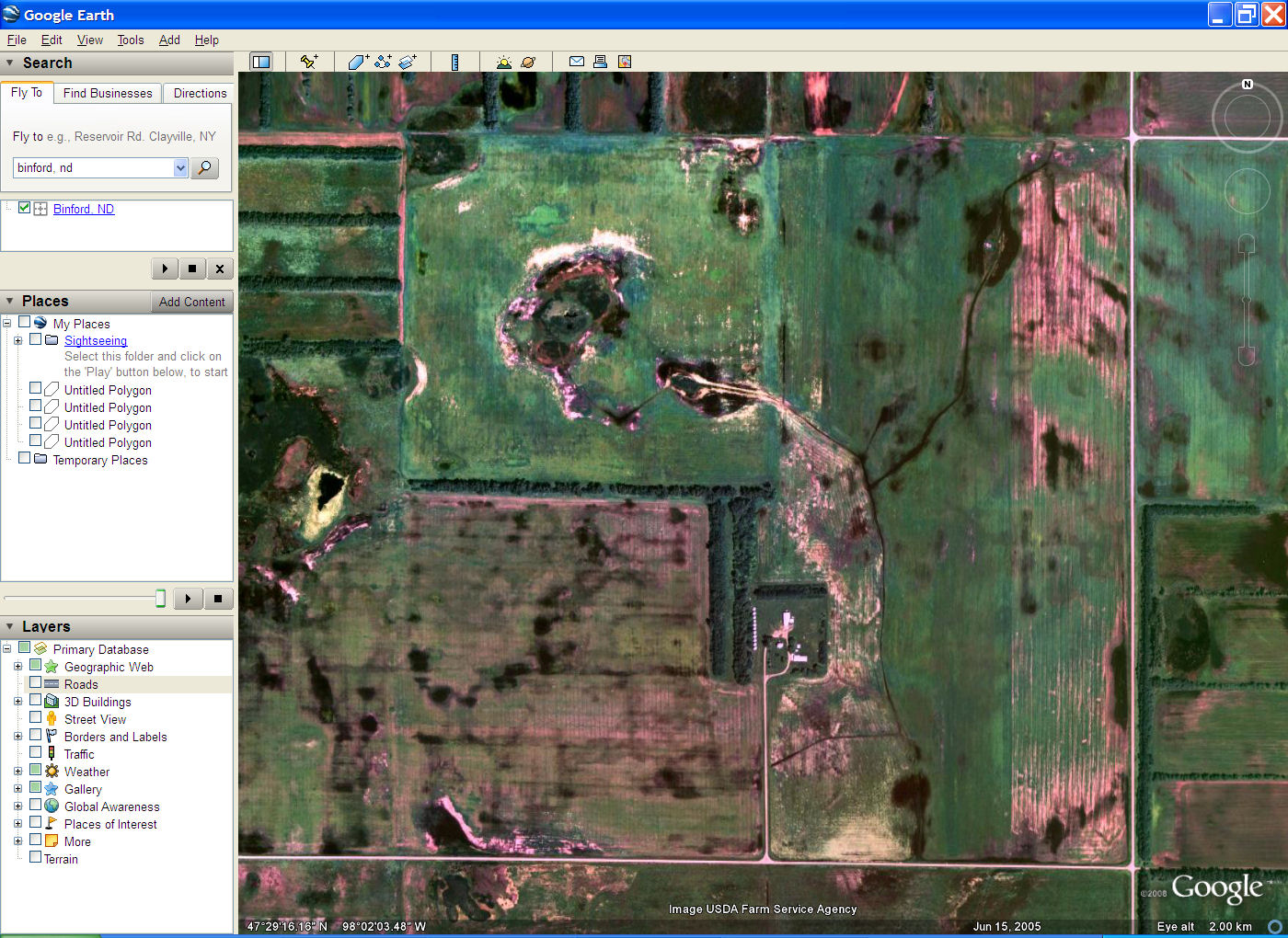Enable the Borders and Labels checkbox
1288x938 pixels.
(x=35, y=736)
